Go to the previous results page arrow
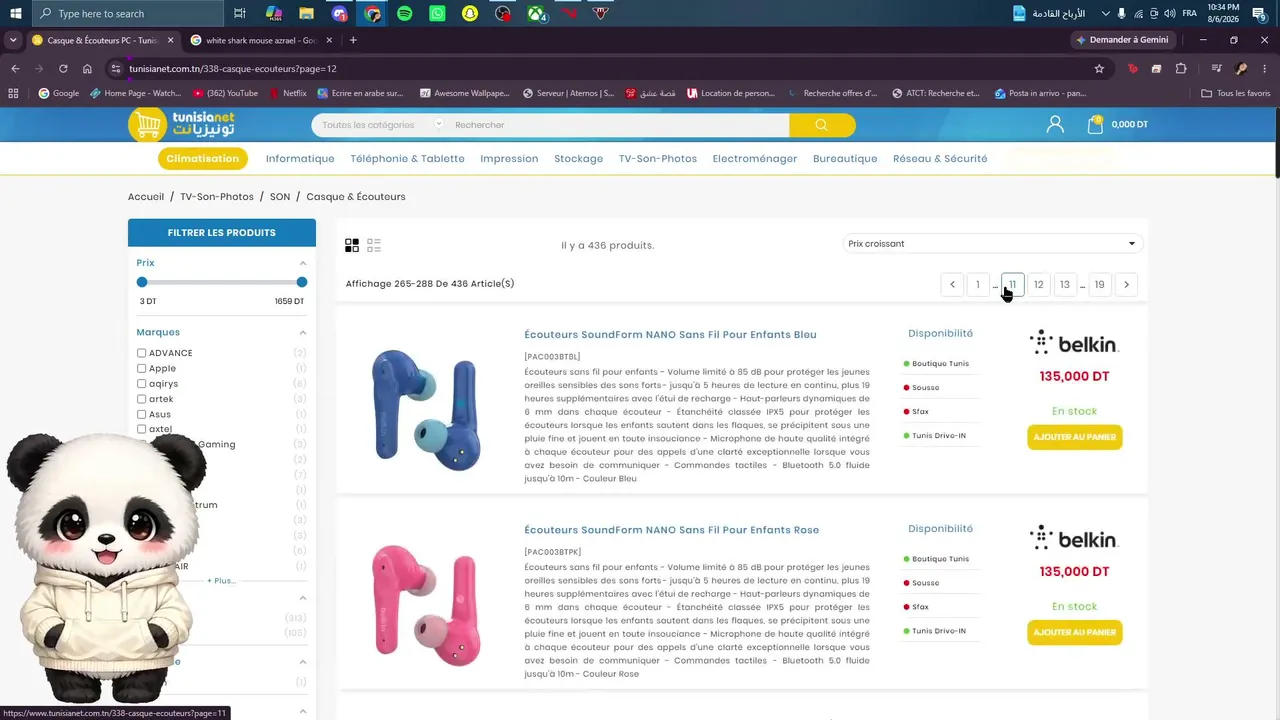1280x720 pixels. 952,285
